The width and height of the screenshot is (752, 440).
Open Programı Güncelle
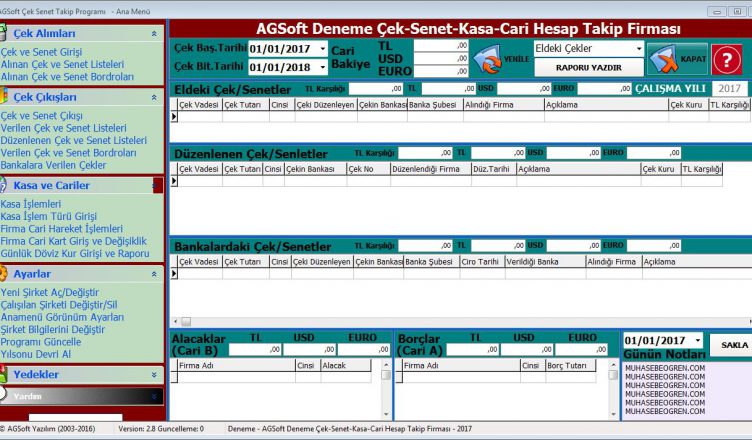[x=41, y=342]
